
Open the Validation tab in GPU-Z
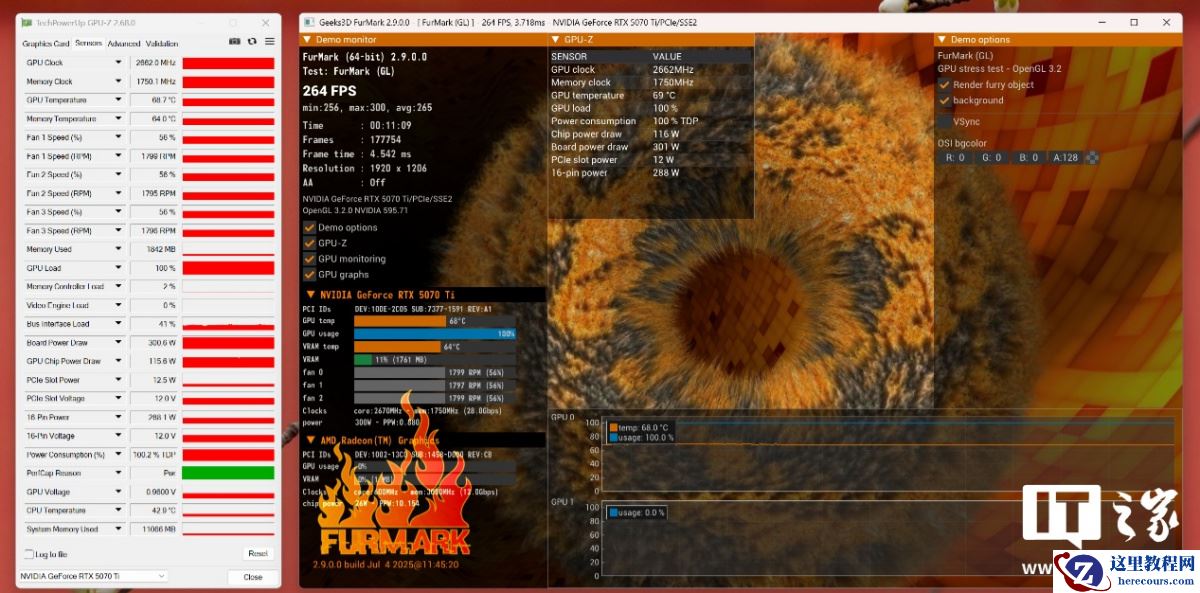(x=162, y=44)
